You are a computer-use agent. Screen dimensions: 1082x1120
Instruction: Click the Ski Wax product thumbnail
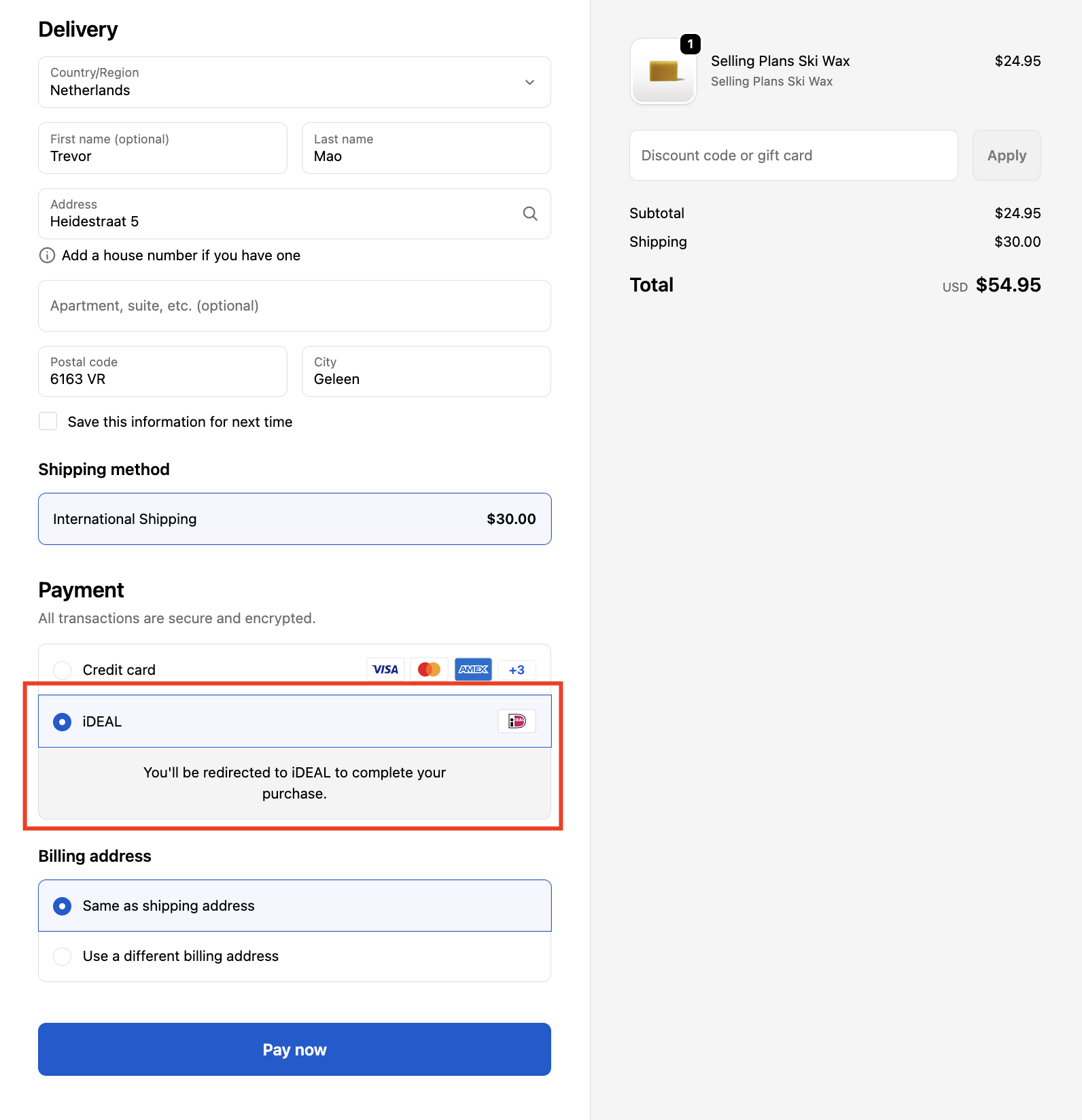pyautogui.click(x=663, y=71)
